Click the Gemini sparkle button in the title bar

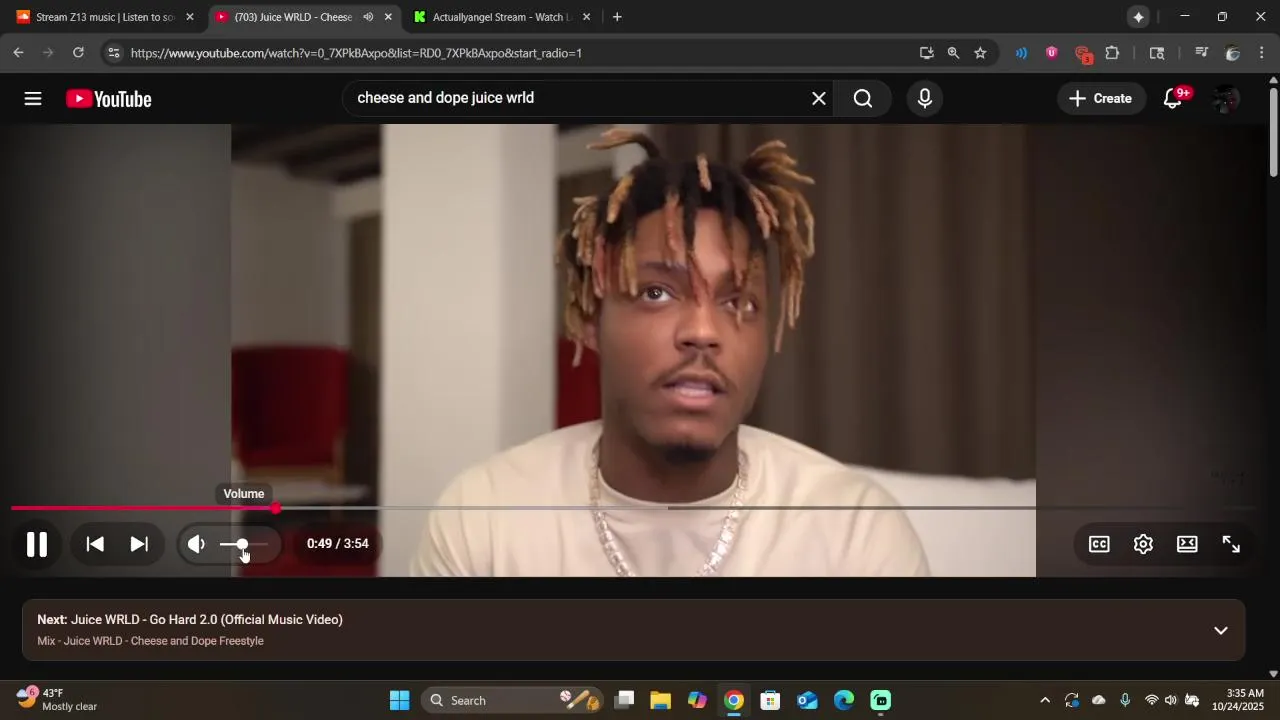1138,17
